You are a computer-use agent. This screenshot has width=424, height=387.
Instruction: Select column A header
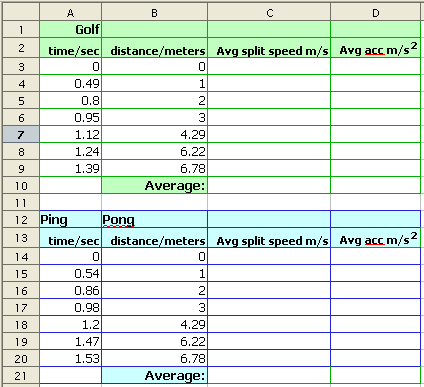[x=70, y=13]
